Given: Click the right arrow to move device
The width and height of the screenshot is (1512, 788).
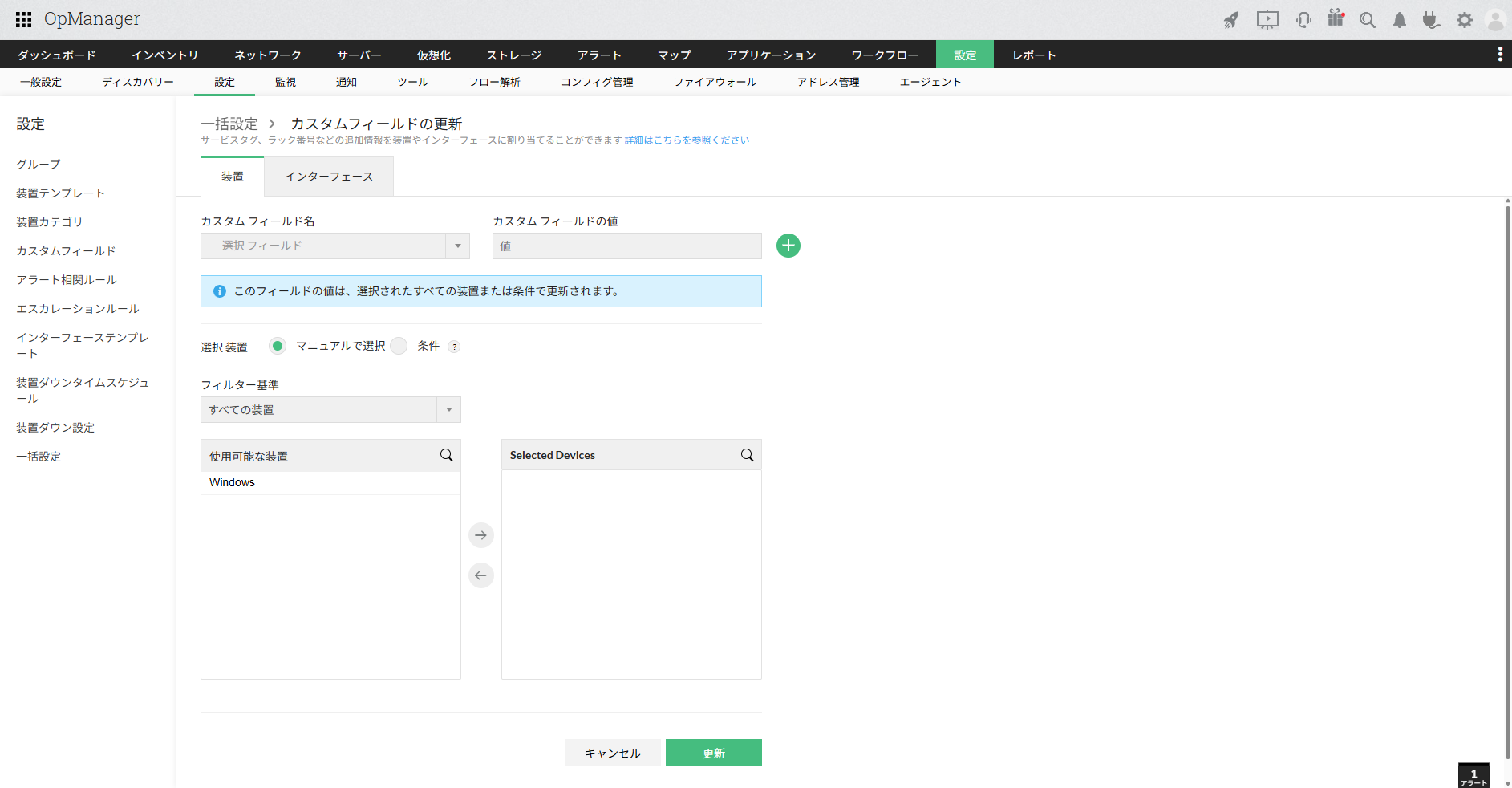Looking at the screenshot, I should (481, 535).
